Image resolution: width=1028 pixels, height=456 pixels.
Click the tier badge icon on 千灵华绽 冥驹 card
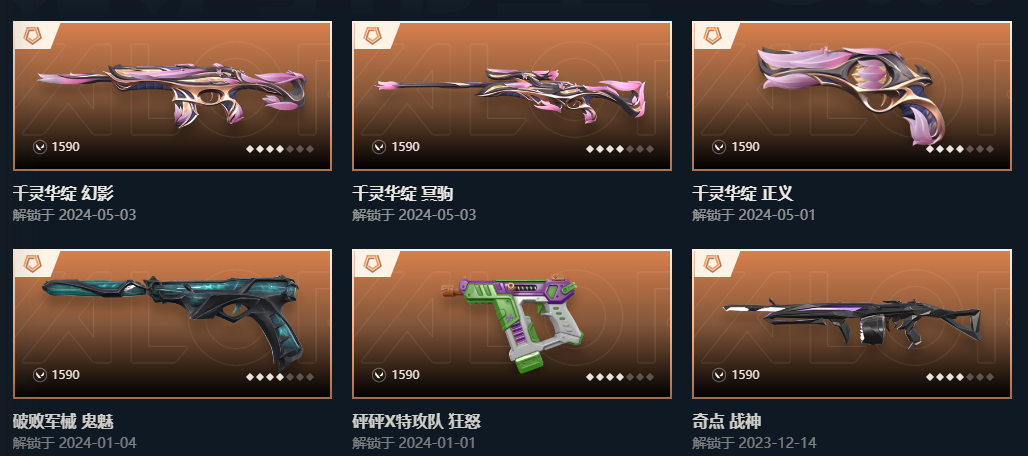pos(372,36)
